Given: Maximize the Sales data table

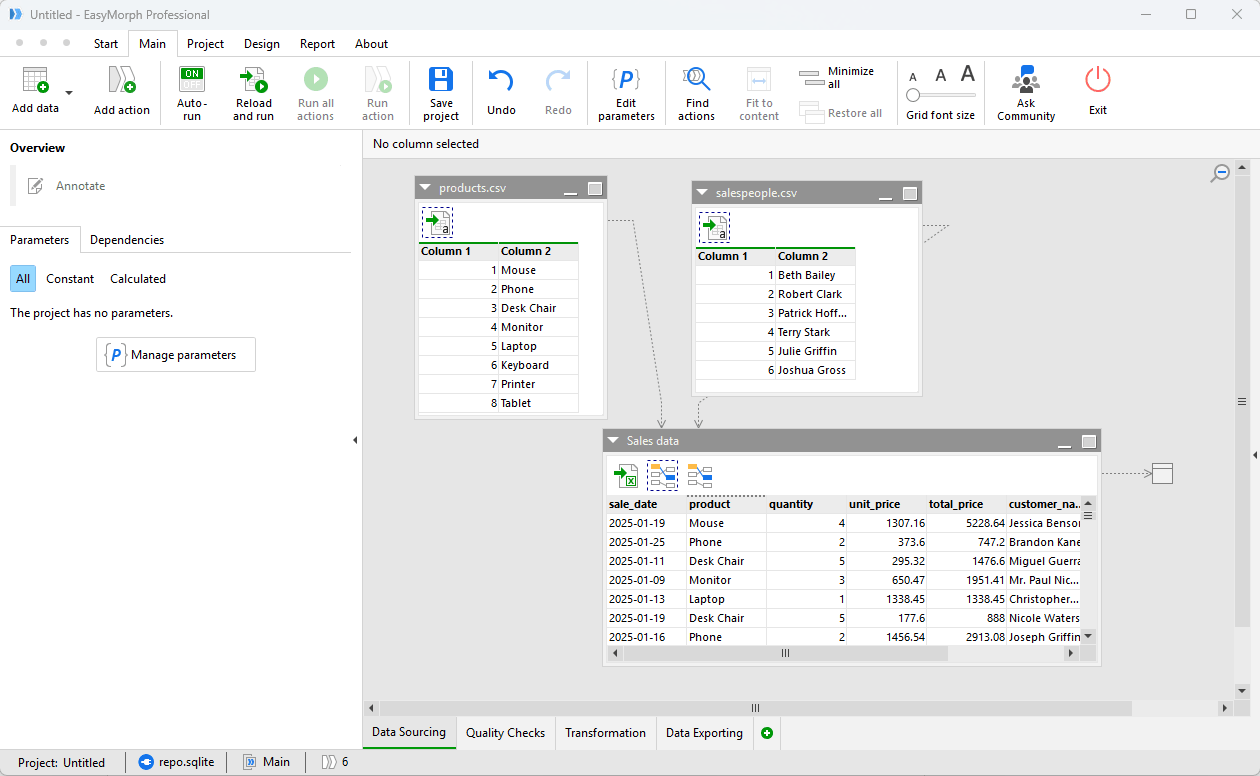Looking at the screenshot, I should point(1090,441).
